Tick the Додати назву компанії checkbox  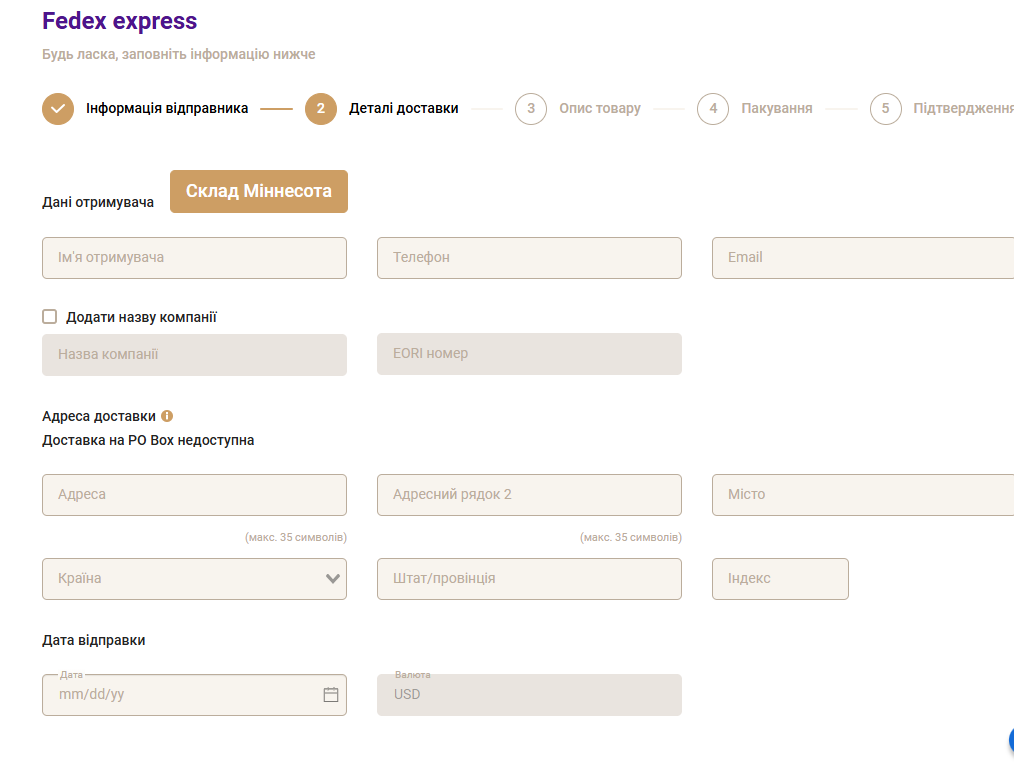[50, 316]
